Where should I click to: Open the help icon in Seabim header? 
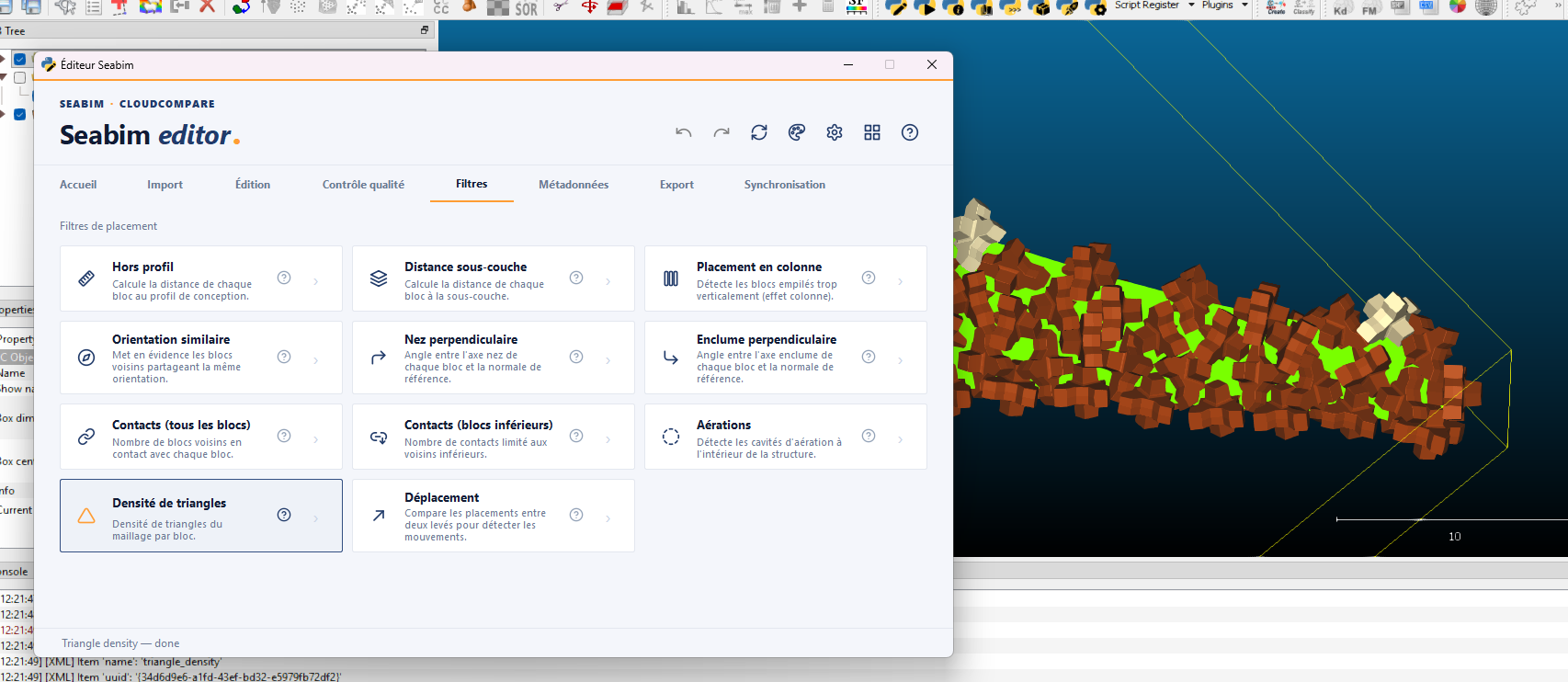(910, 132)
